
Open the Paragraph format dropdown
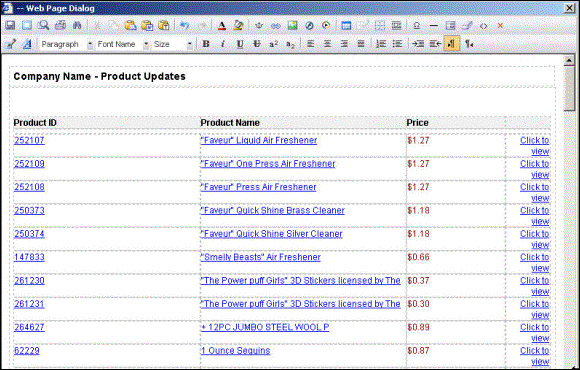pos(66,44)
